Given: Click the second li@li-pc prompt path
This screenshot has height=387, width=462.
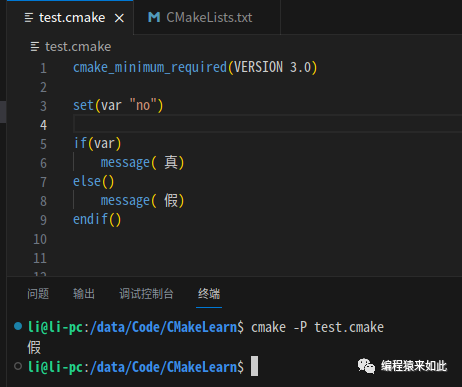Looking at the screenshot, I should [x=136, y=367].
